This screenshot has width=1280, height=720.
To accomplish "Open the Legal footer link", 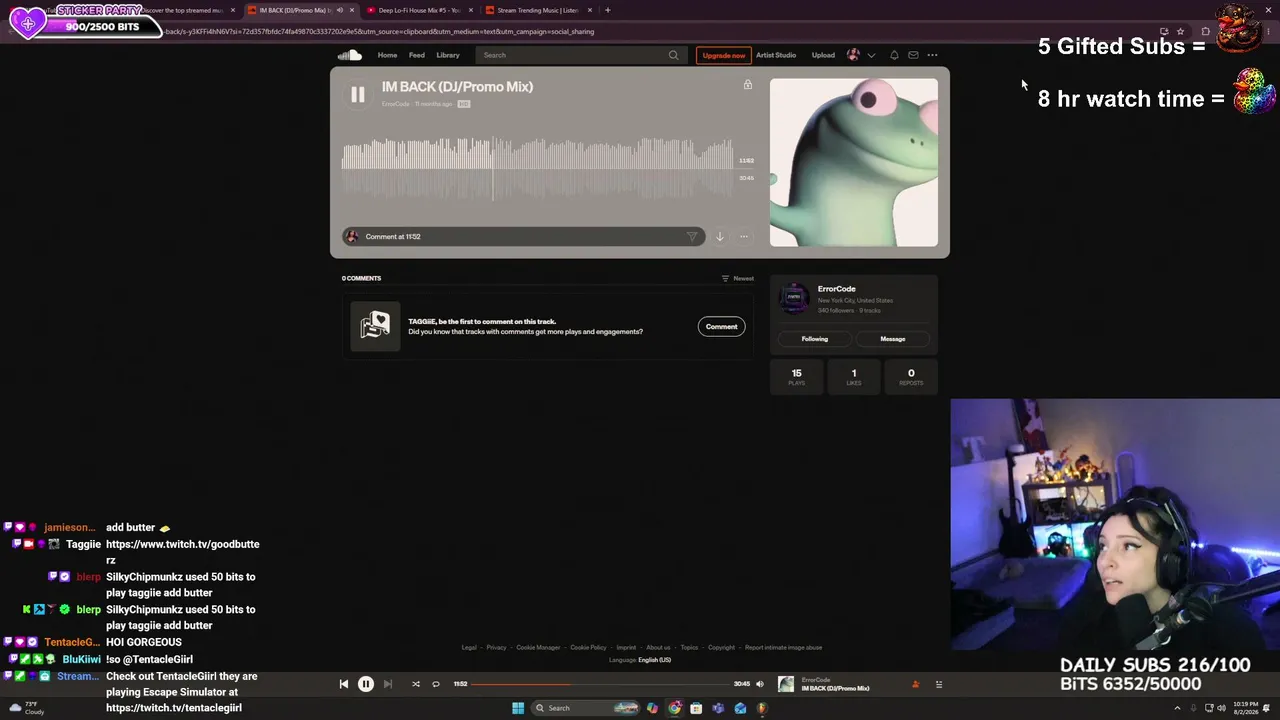I will pos(469,648).
